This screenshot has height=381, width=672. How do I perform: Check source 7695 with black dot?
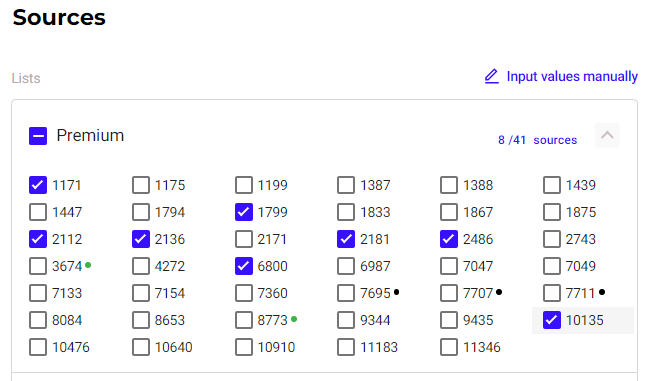pos(346,293)
